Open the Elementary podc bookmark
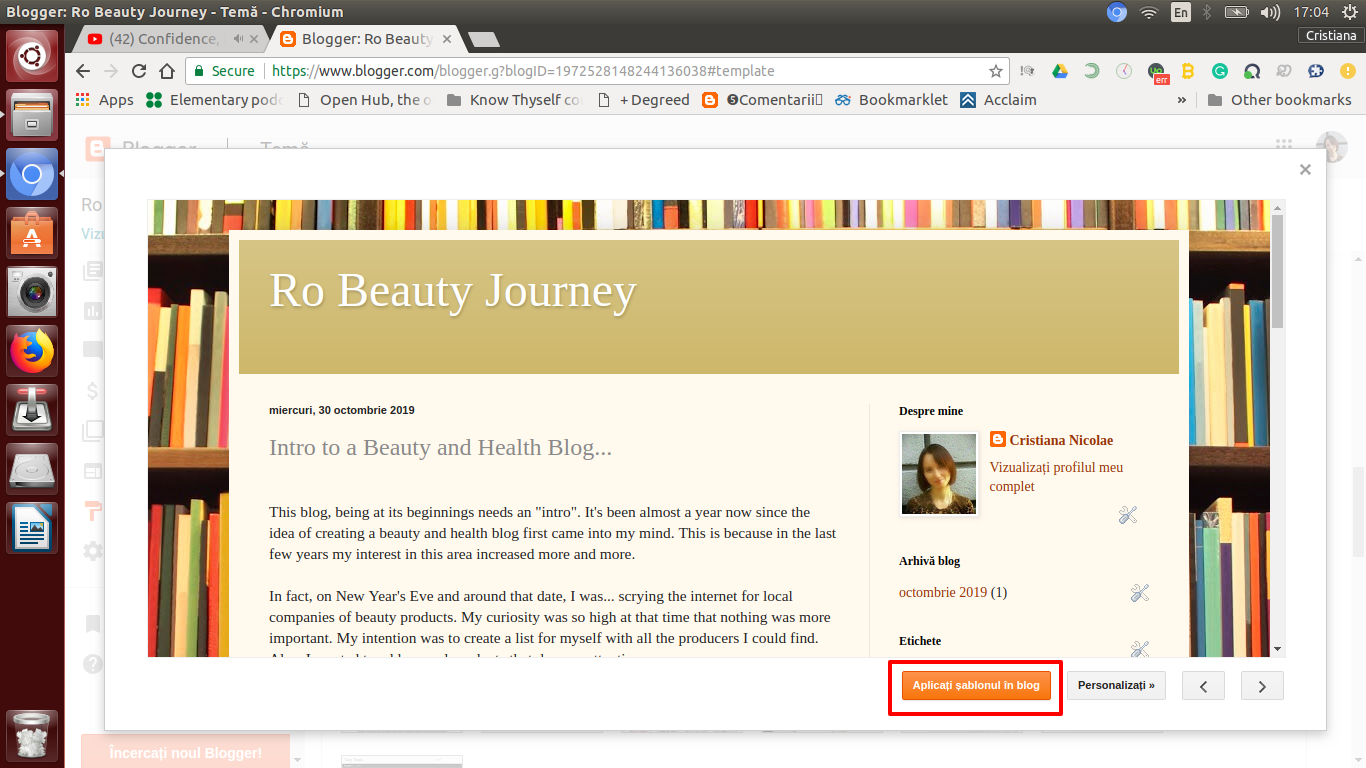The width and height of the screenshot is (1366, 768). point(214,100)
